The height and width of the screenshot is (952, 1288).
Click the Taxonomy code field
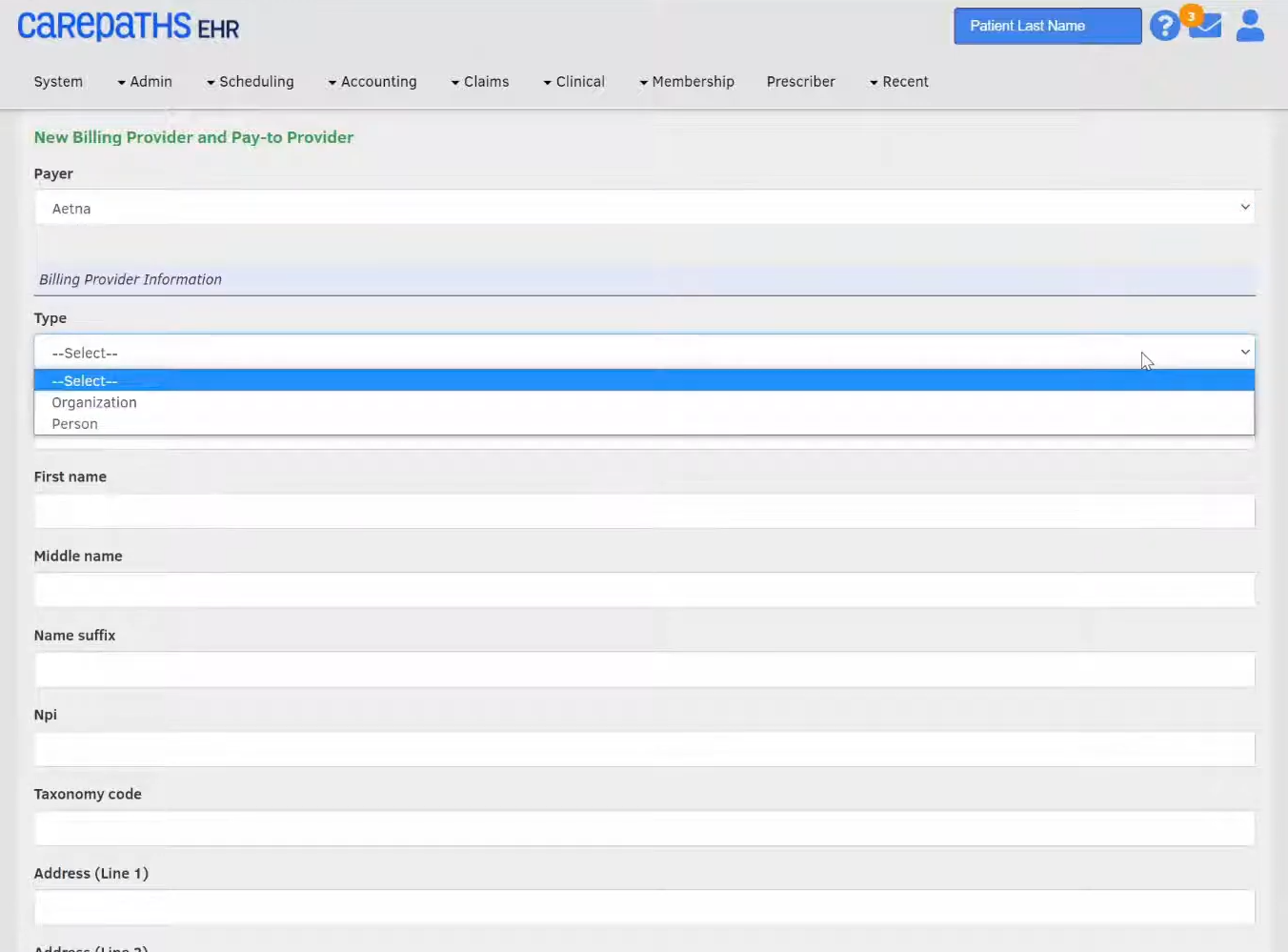click(x=644, y=829)
